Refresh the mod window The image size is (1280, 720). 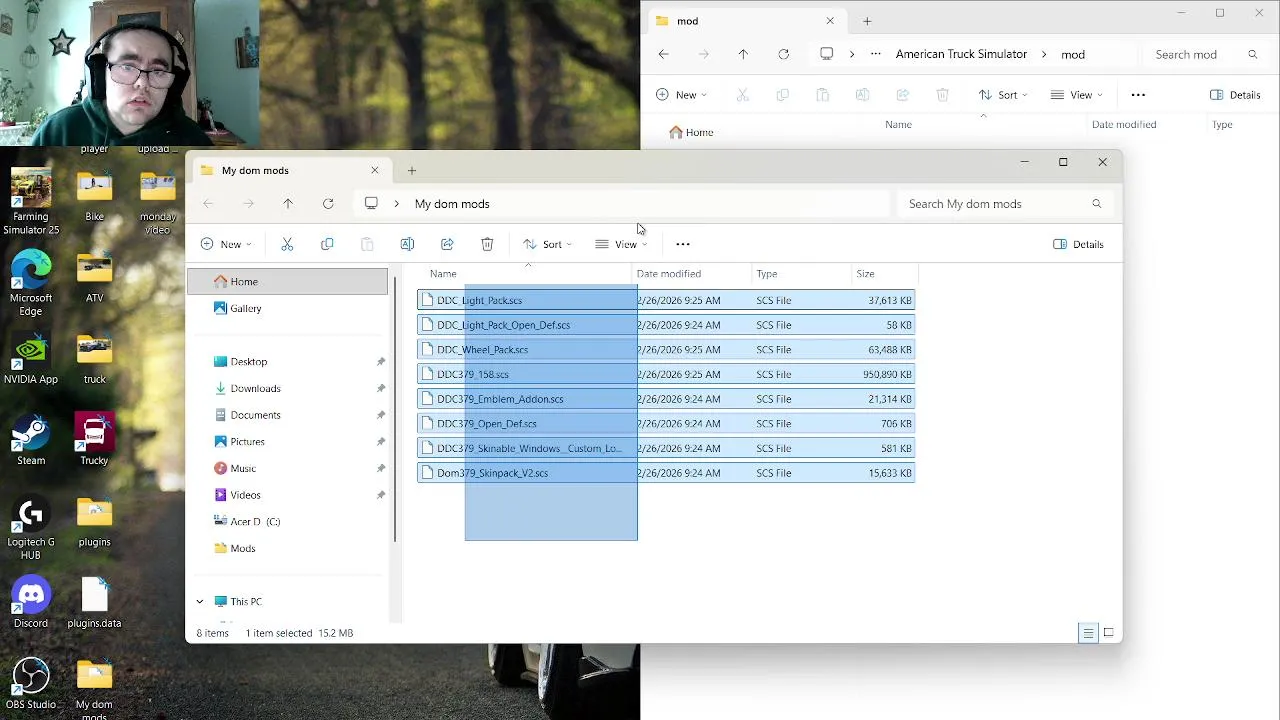(783, 54)
